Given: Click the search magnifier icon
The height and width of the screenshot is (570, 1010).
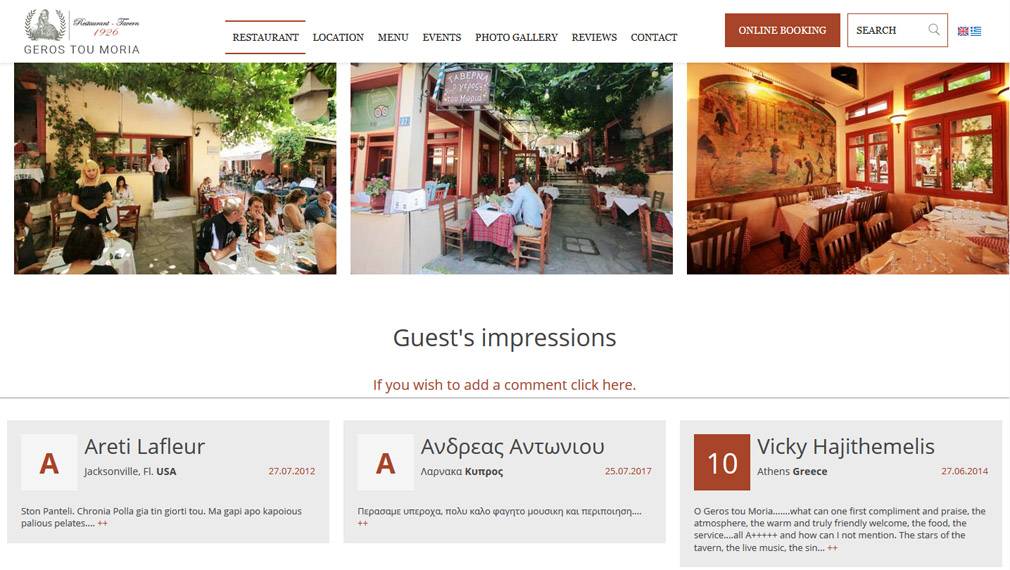Looking at the screenshot, I should click(933, 30).
